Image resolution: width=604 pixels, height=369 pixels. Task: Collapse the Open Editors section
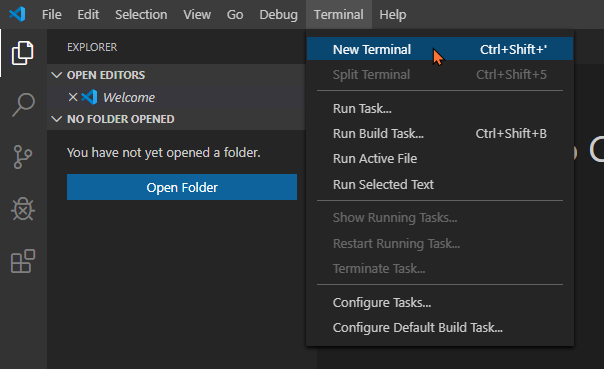[57, 75]
